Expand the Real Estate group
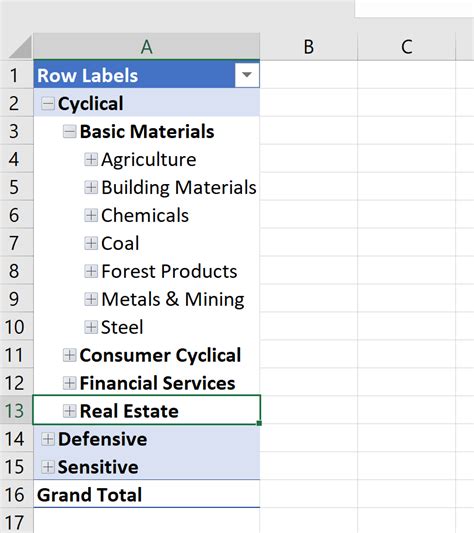The height and width of the screenshot is (533, 474). pos(69,411)
